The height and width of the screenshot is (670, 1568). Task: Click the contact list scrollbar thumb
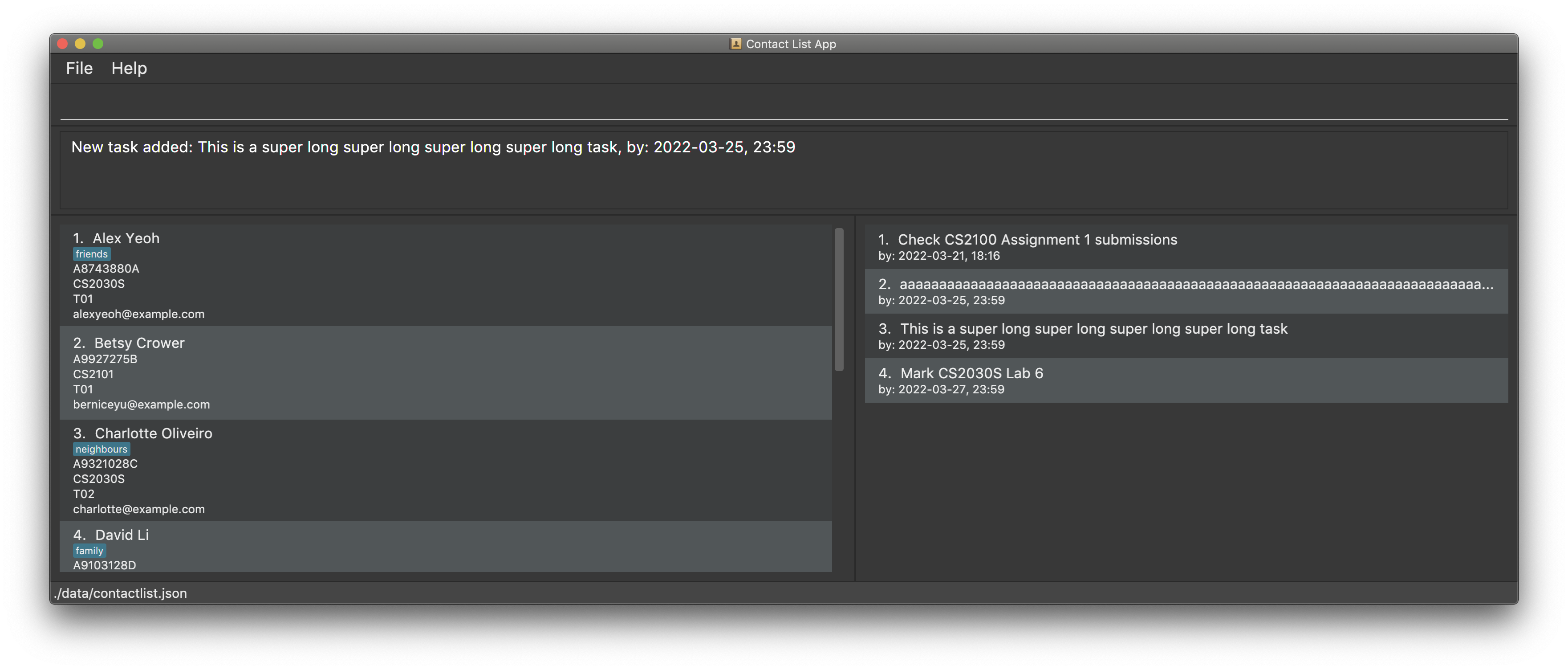pos(839,300)
